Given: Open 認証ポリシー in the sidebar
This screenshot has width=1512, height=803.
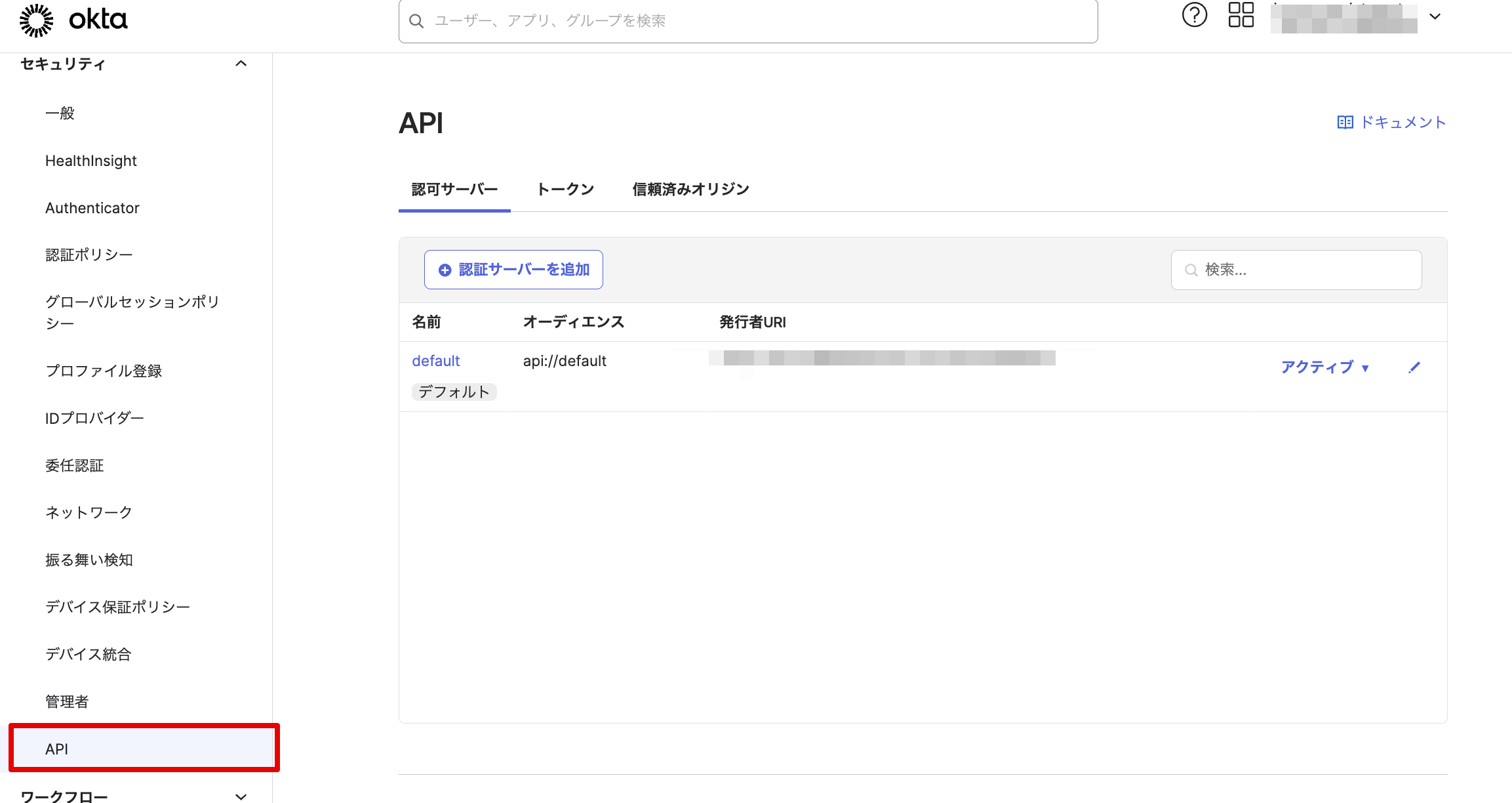Looking at the screenshot, I should 89,255.
